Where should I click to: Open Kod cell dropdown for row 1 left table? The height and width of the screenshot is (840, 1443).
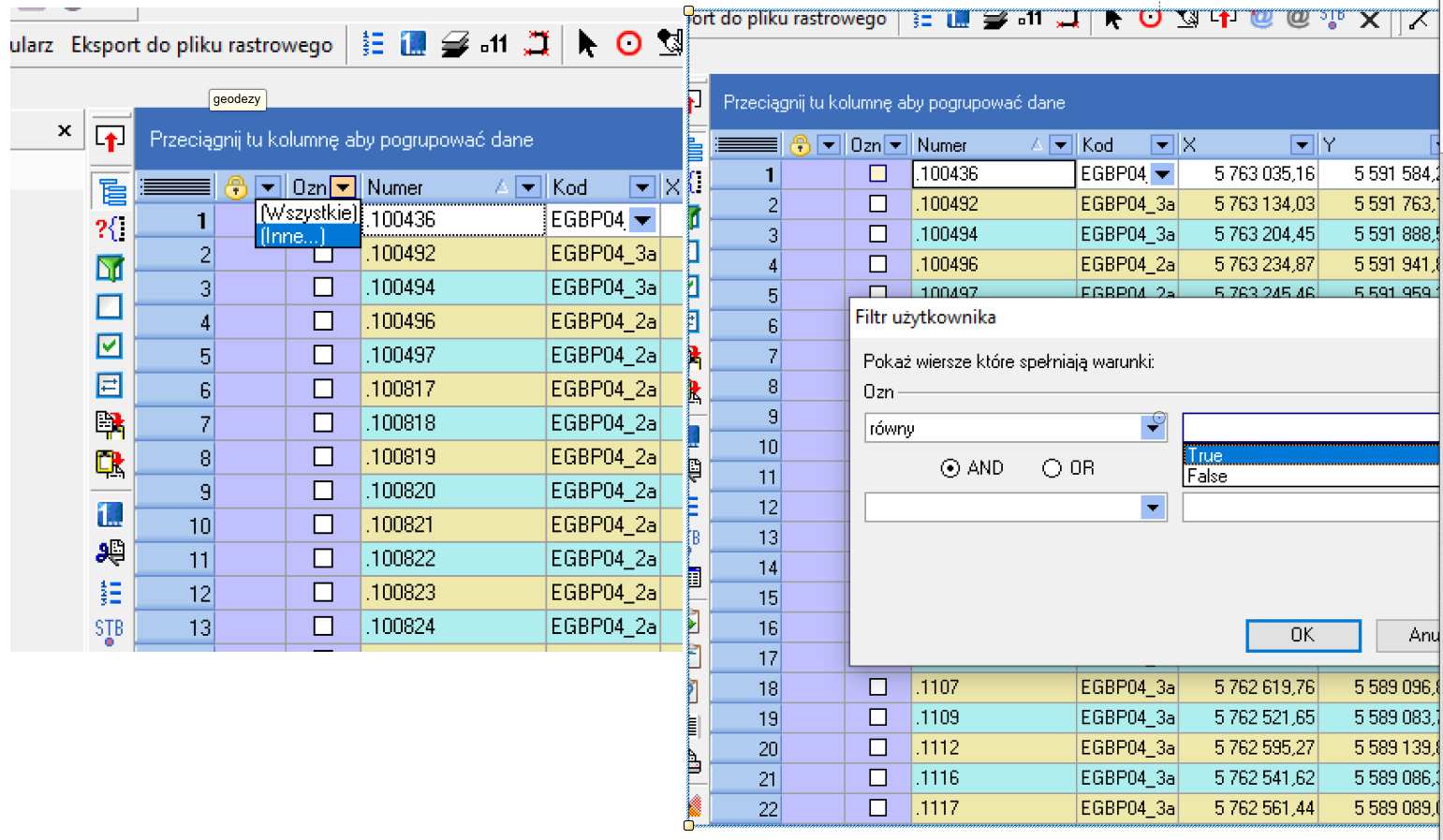pyautogui.click(x=642, y=220)
